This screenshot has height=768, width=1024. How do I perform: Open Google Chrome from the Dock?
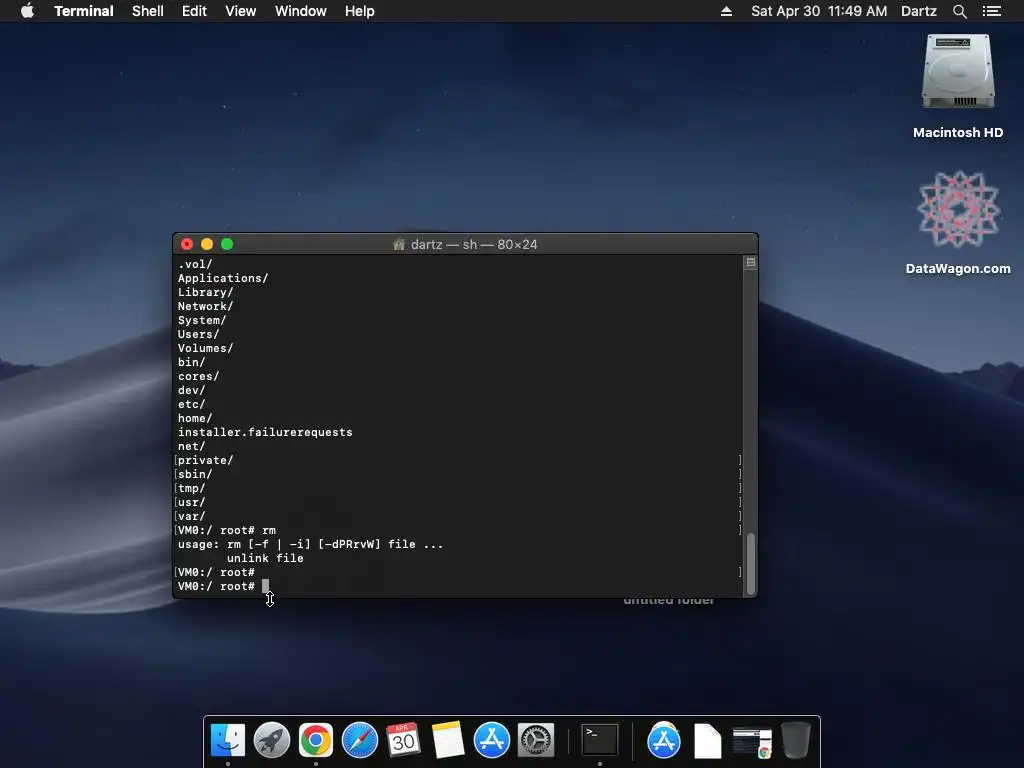316,740
